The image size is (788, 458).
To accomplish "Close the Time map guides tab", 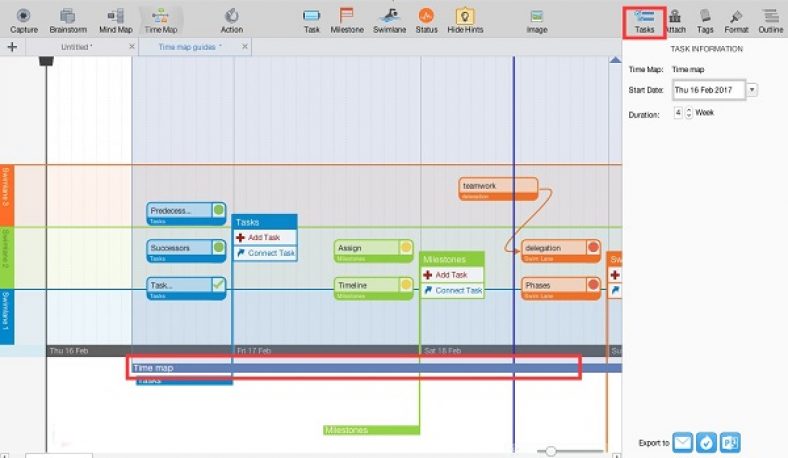I will coord(245,46).
